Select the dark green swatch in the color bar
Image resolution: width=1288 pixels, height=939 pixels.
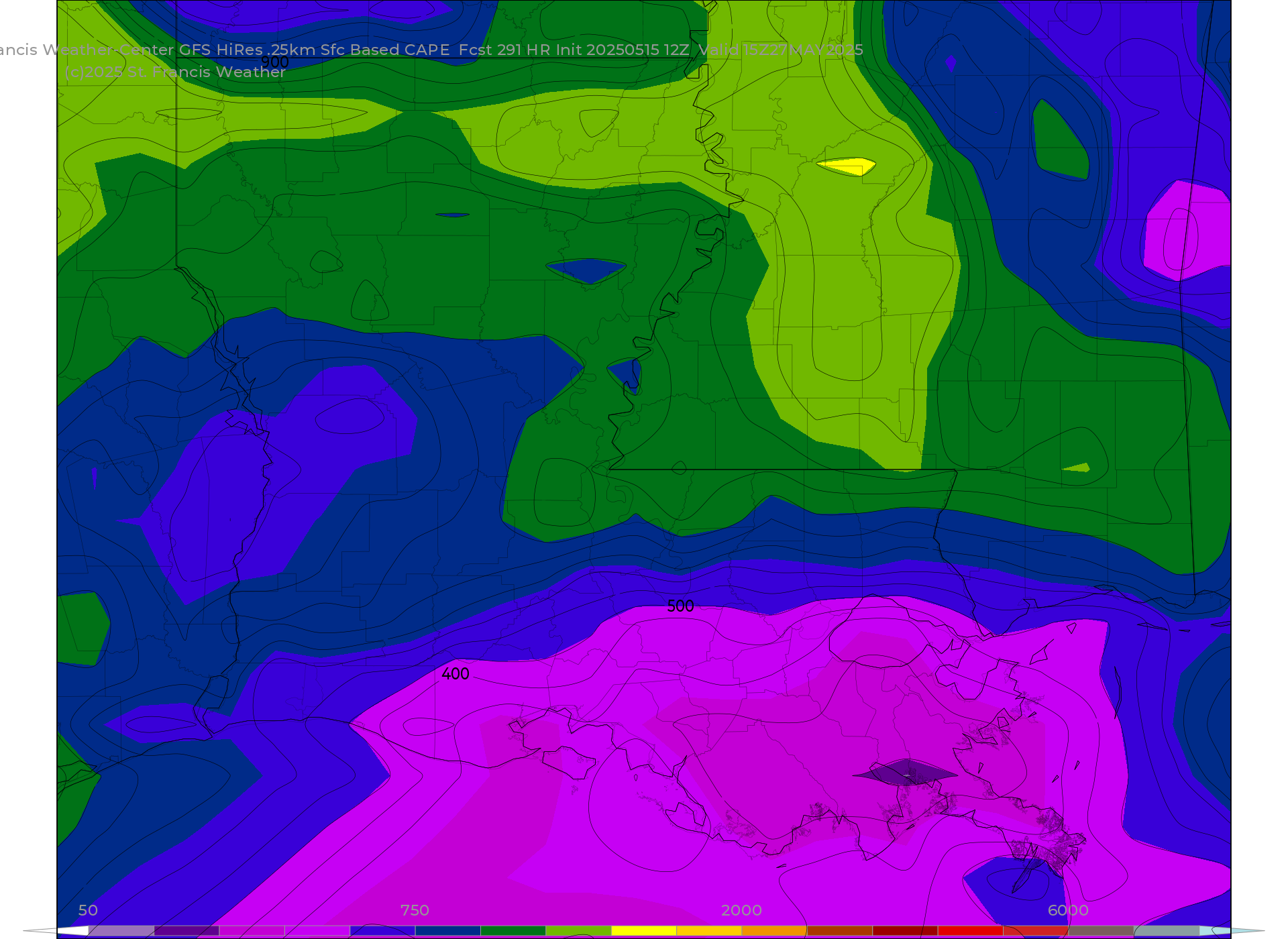513,931
